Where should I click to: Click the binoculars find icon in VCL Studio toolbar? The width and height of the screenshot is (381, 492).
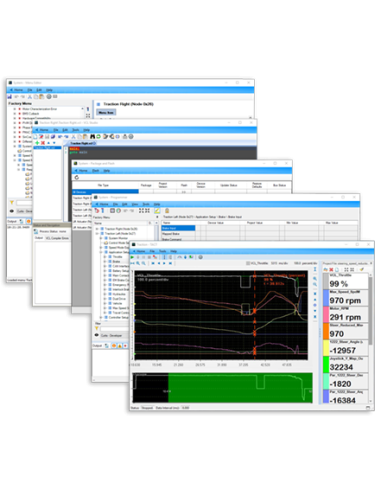coord(93,137)
